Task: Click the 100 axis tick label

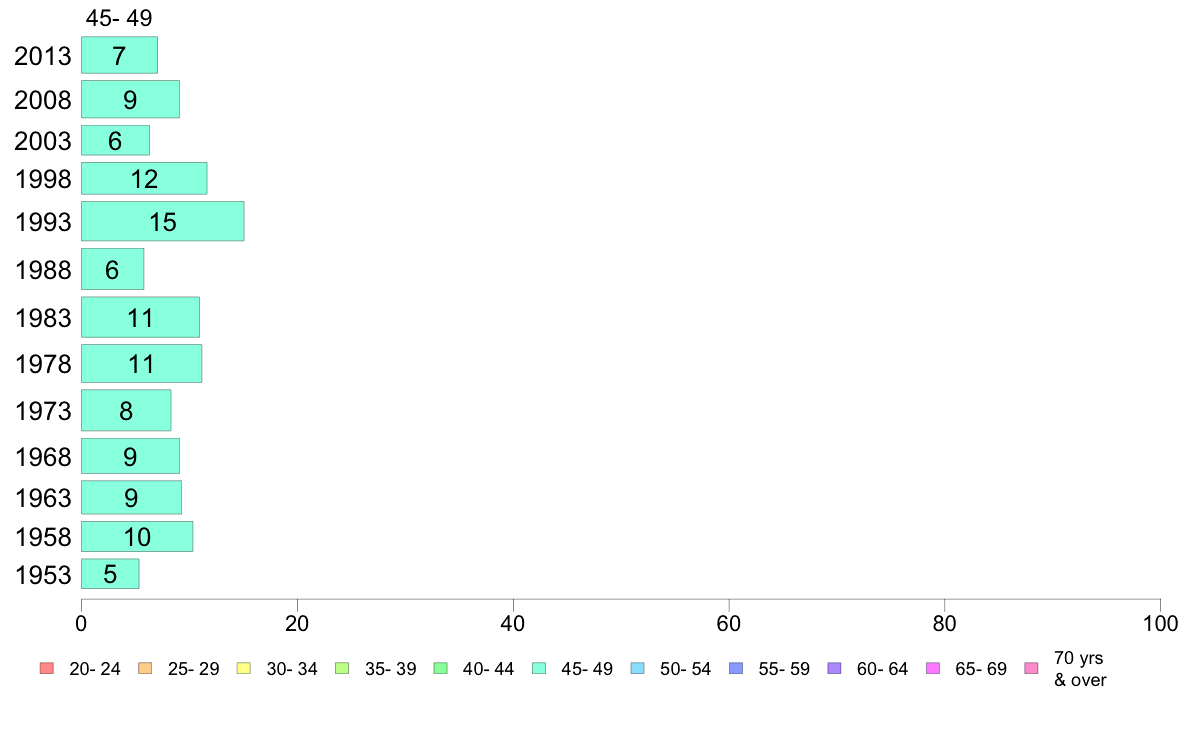Action: tap(1160, 624)
